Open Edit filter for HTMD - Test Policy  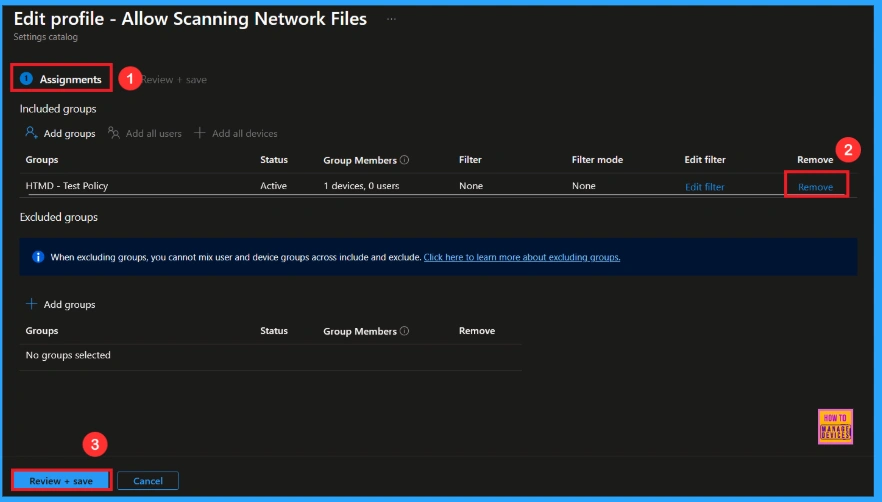(704, 187)
